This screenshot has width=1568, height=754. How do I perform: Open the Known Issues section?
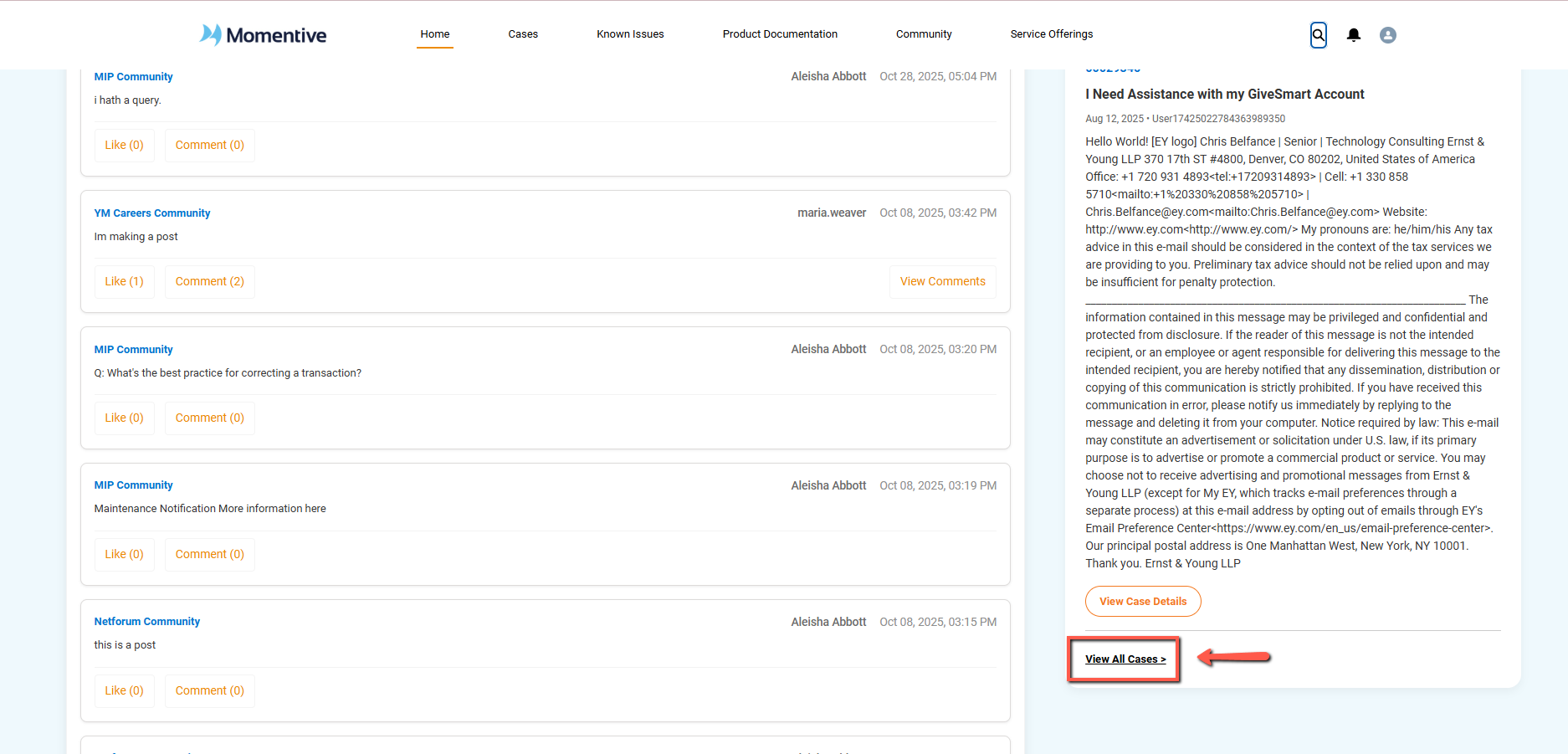tap(630, 34)
